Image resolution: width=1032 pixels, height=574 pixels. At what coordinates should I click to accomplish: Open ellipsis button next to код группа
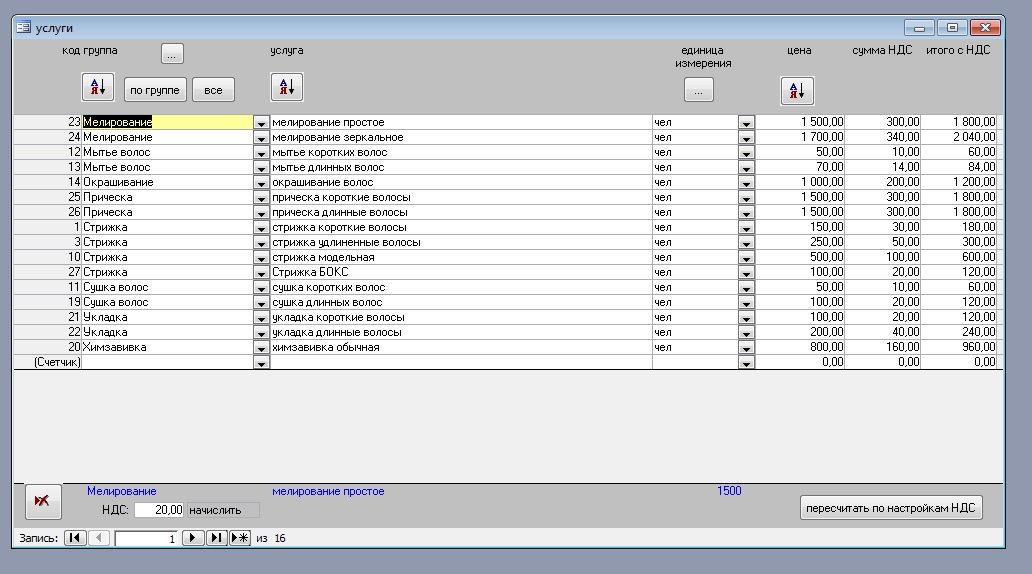click(173, 54)
